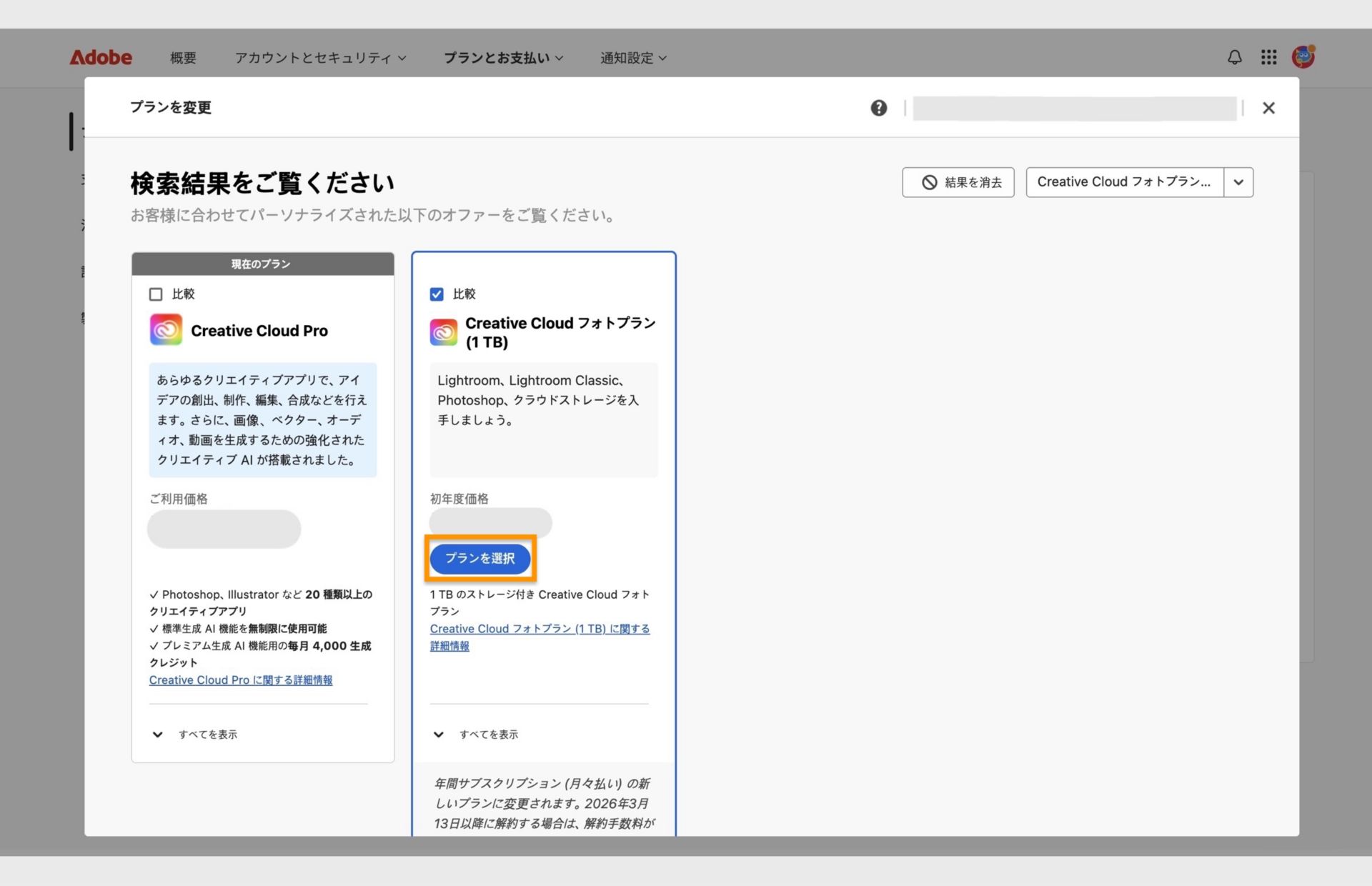The height and width of the screenshot is (886, 1372).
Task: Open the プランとお支払い menu
Action: [502, 57]
